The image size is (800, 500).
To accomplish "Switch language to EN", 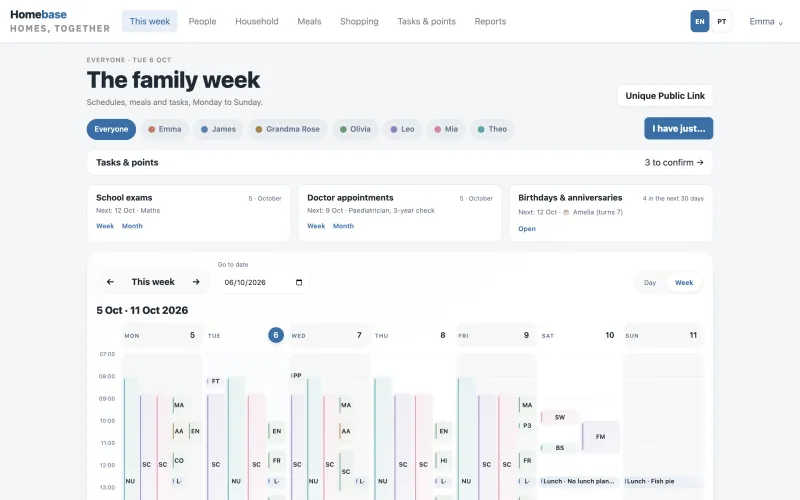I will pyautogui.click(x=699, y=21).
